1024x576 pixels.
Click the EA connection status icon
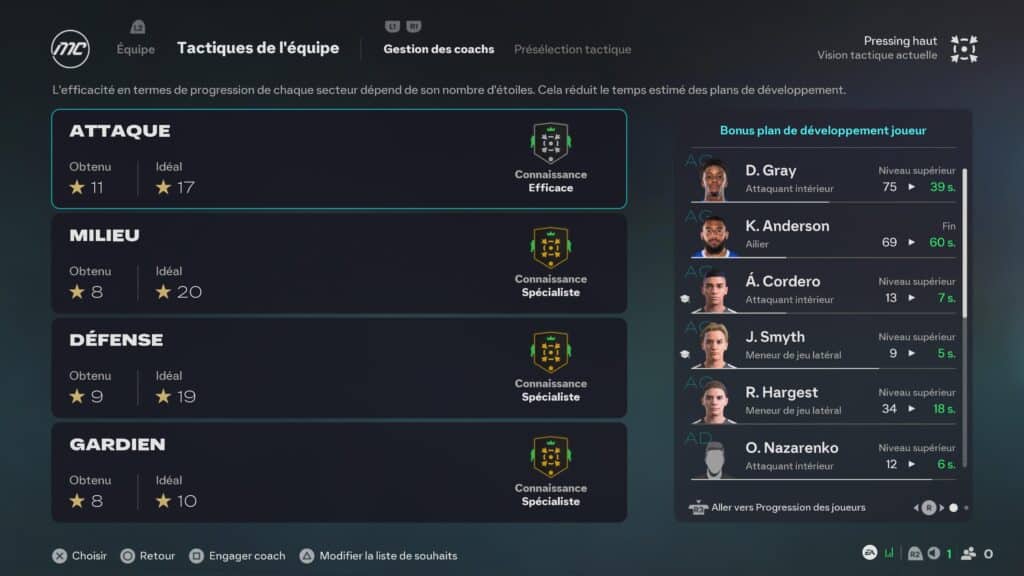pyautogui.click(x=870, y=553)
